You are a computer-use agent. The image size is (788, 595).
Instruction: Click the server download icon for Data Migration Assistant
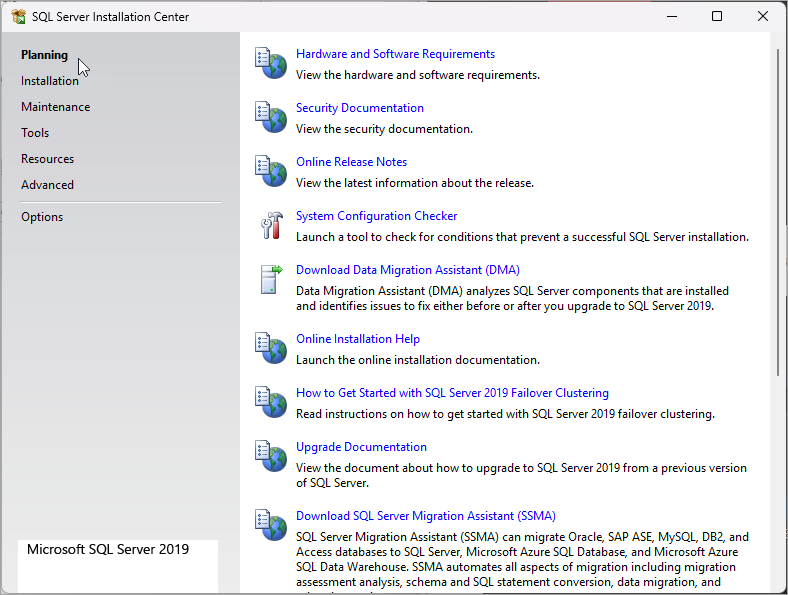click(x=271, y=279)
